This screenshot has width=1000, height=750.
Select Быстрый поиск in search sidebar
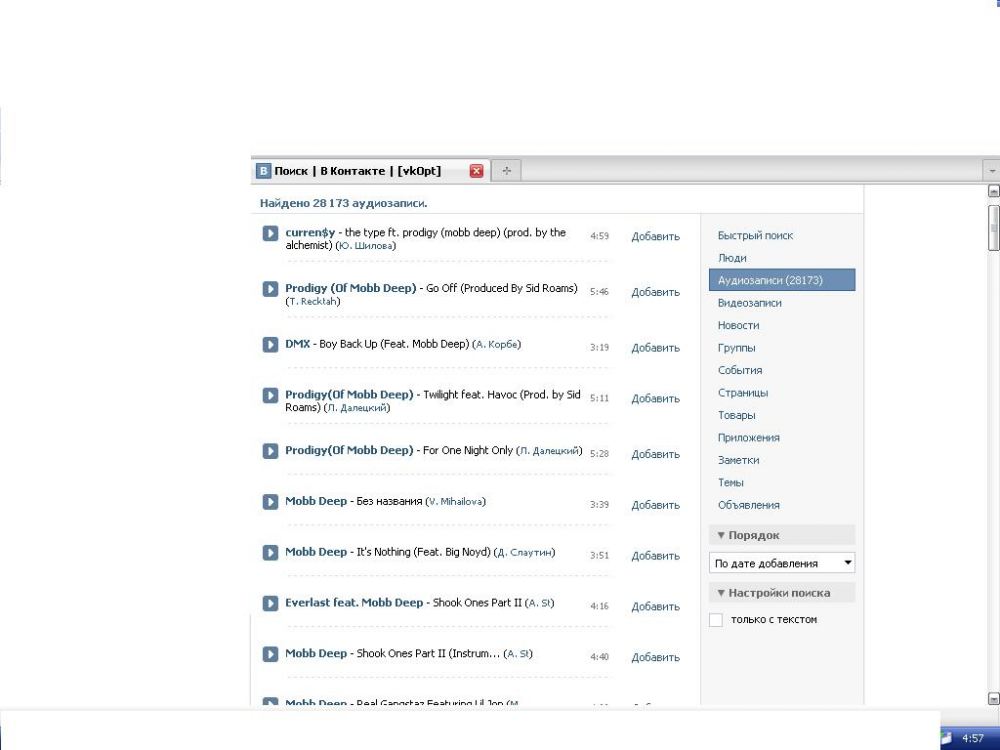755,235
